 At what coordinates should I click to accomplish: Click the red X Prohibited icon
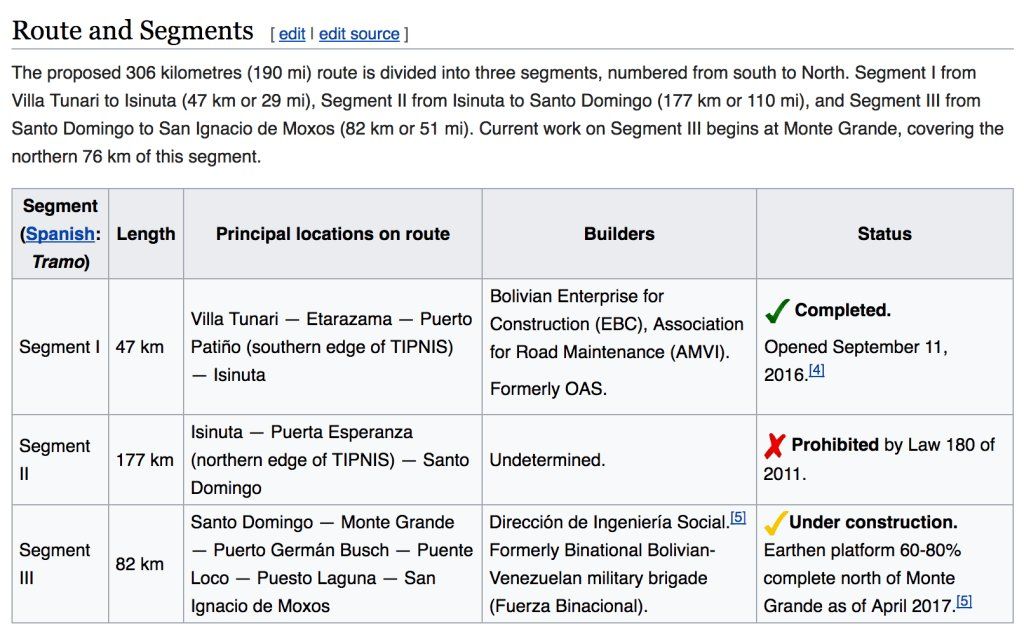[775, 445]
